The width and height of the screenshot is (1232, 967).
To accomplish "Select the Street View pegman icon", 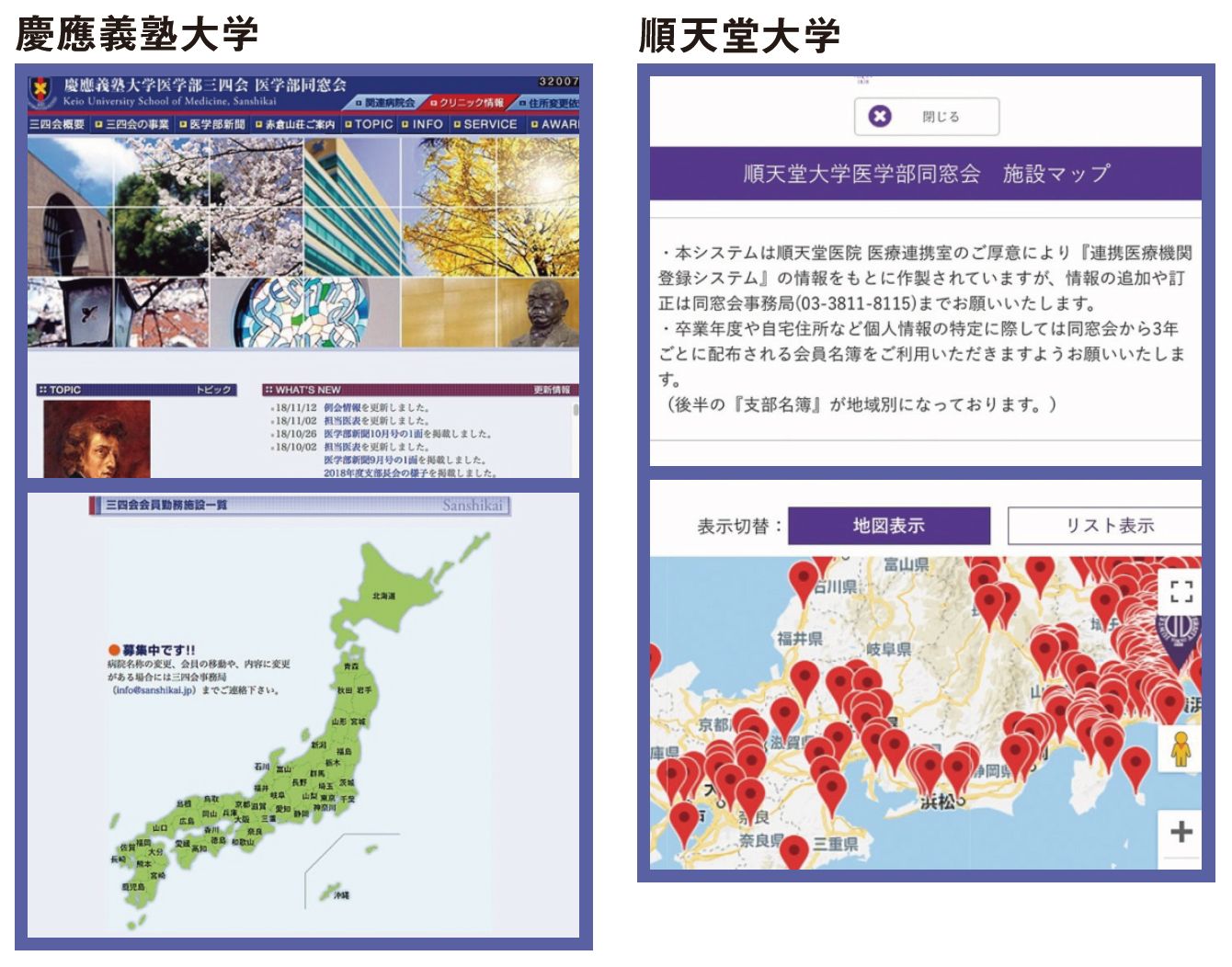I will click(x=1181, y=747).
